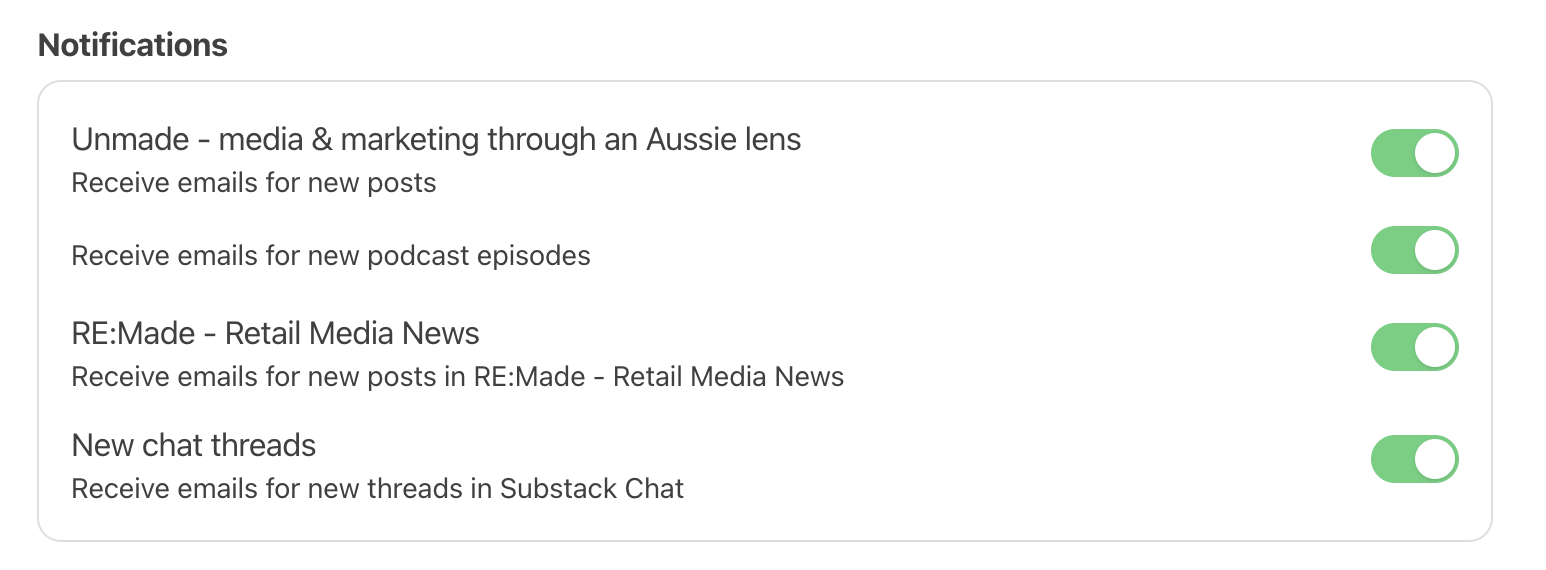
Task: Click the white knob on Unmade new posts switch
Action: click(x=1435, y=153)
